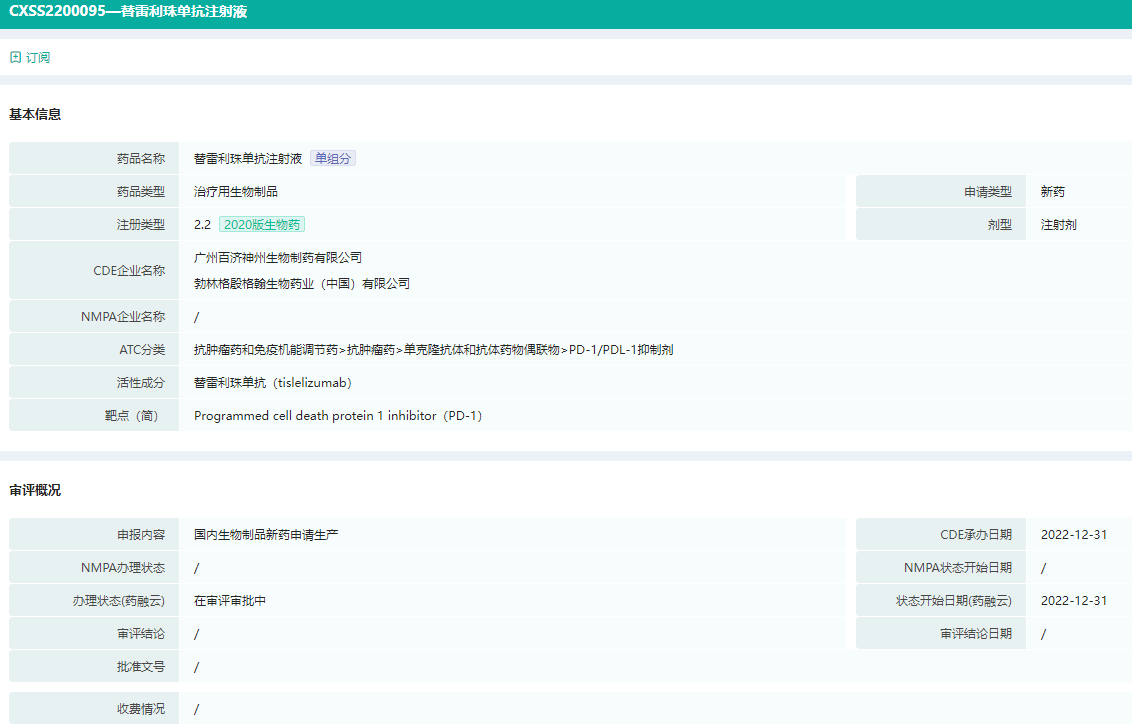
Task: Click the ATC classification path text
Action: (433, 350)
